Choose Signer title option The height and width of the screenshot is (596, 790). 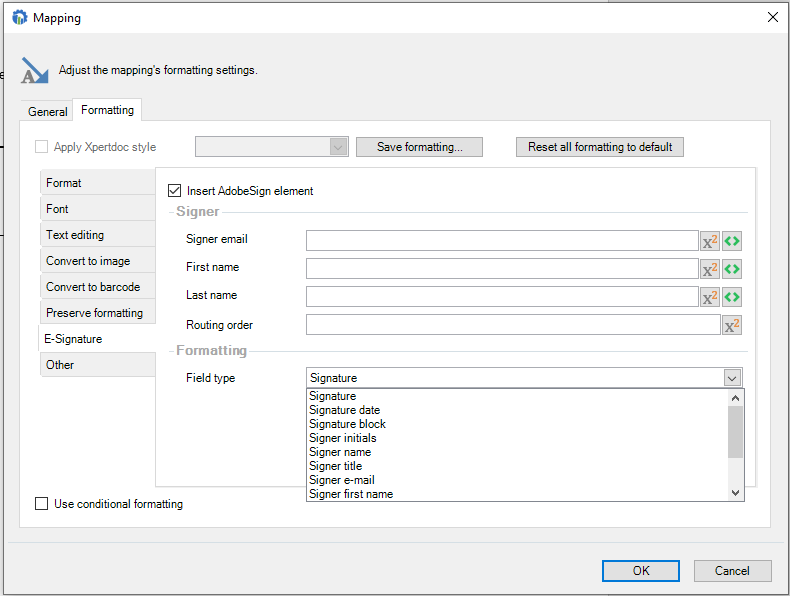click(517, 466)
